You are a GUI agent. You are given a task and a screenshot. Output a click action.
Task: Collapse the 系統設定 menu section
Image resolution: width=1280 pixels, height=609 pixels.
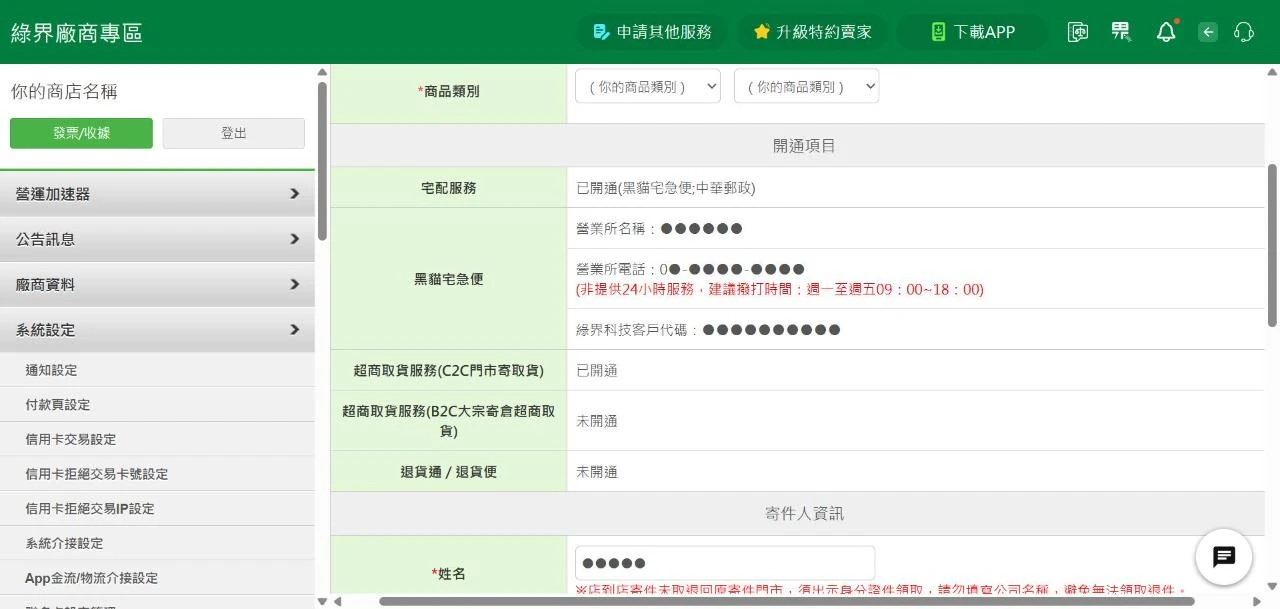point(157,329)
